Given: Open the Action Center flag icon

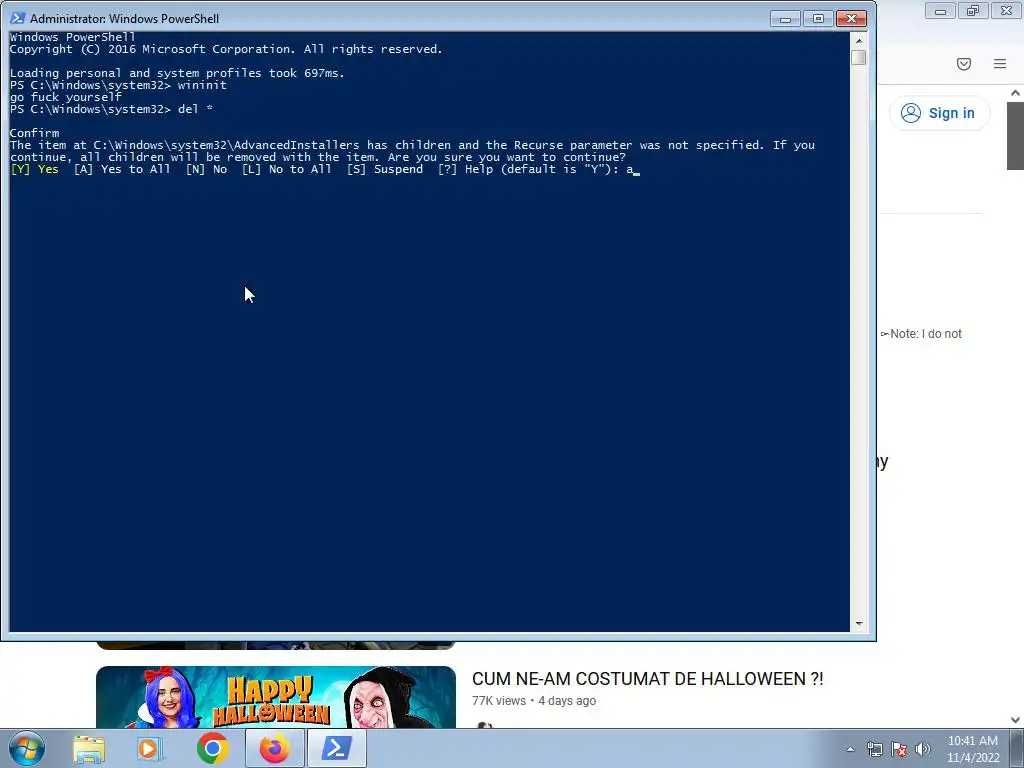Looking at the screenshot, I should click(899, 749).
